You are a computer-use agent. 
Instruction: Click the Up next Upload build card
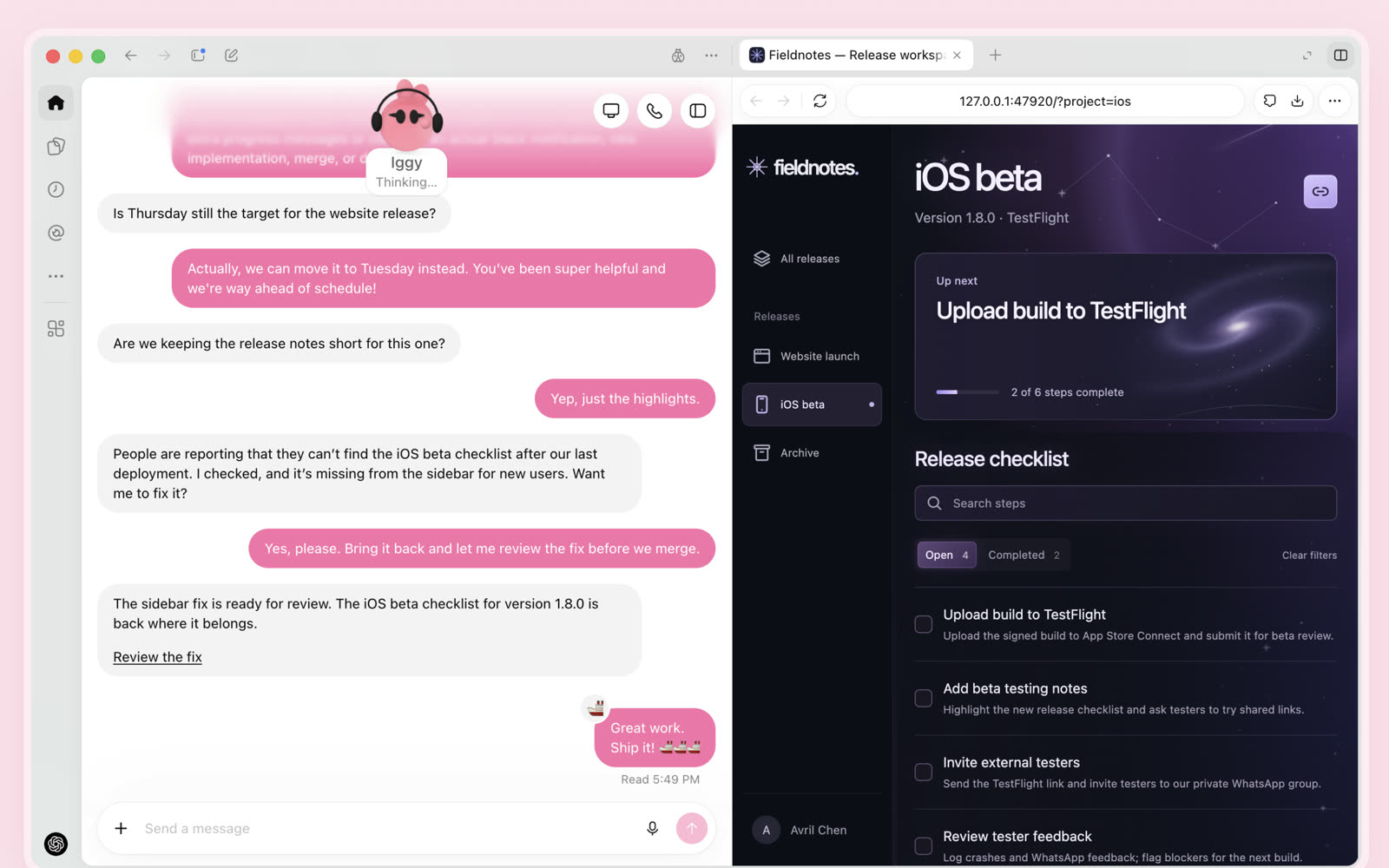pyautogui.click(x=1125, y=336)
